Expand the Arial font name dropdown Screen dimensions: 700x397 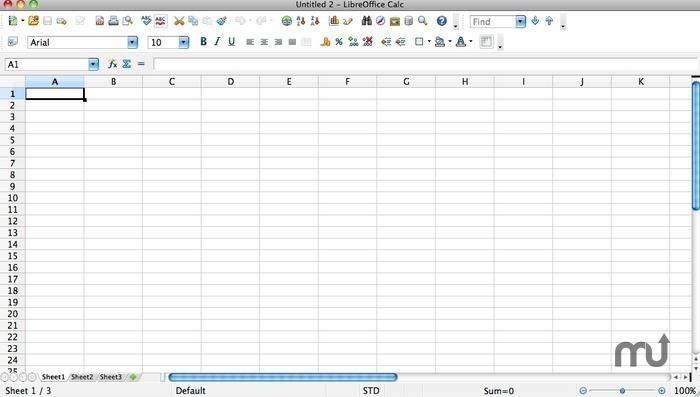click(133, 42)
